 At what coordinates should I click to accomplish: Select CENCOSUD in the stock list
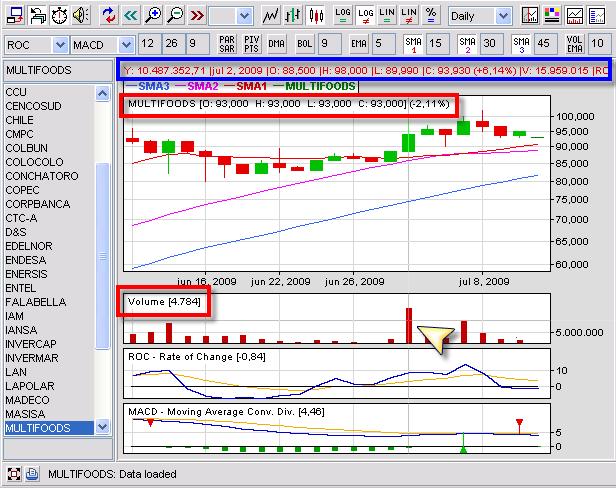point(49,106)
